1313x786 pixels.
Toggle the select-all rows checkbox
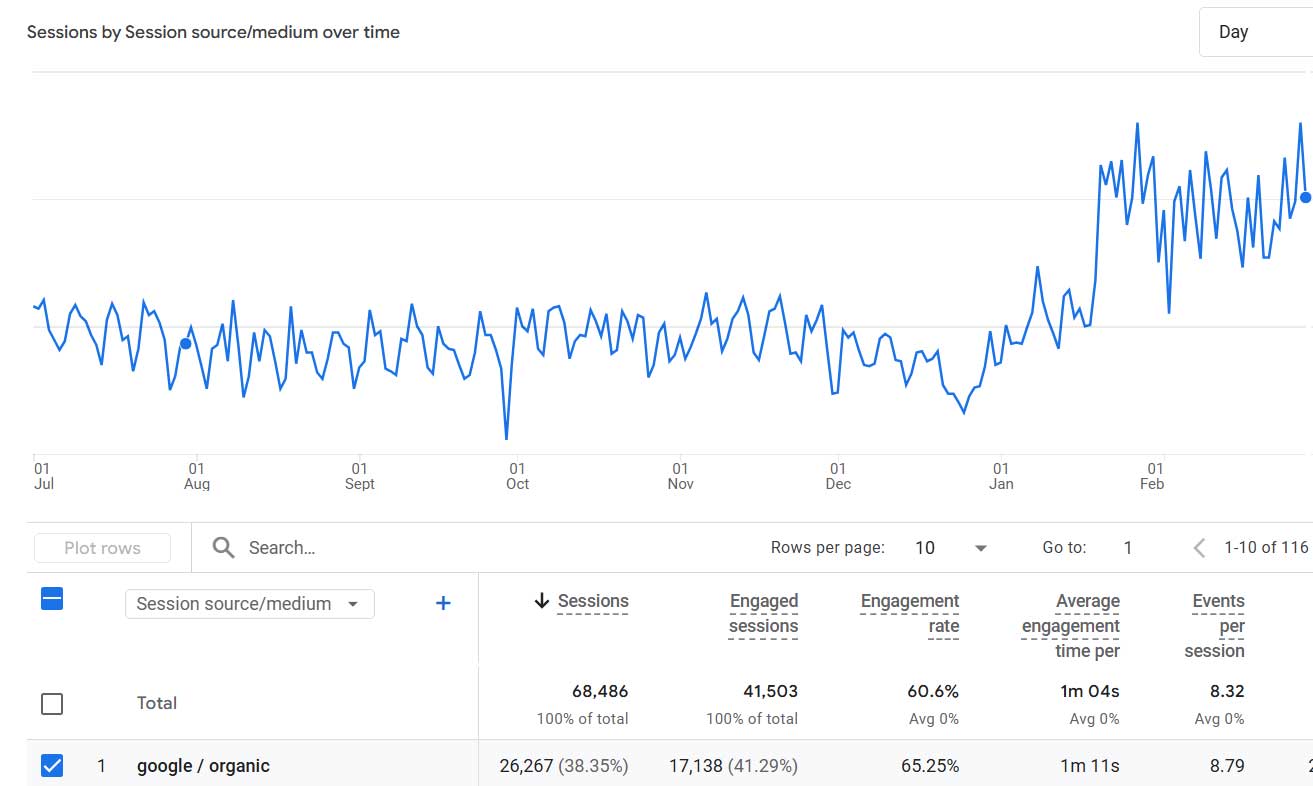52,598
